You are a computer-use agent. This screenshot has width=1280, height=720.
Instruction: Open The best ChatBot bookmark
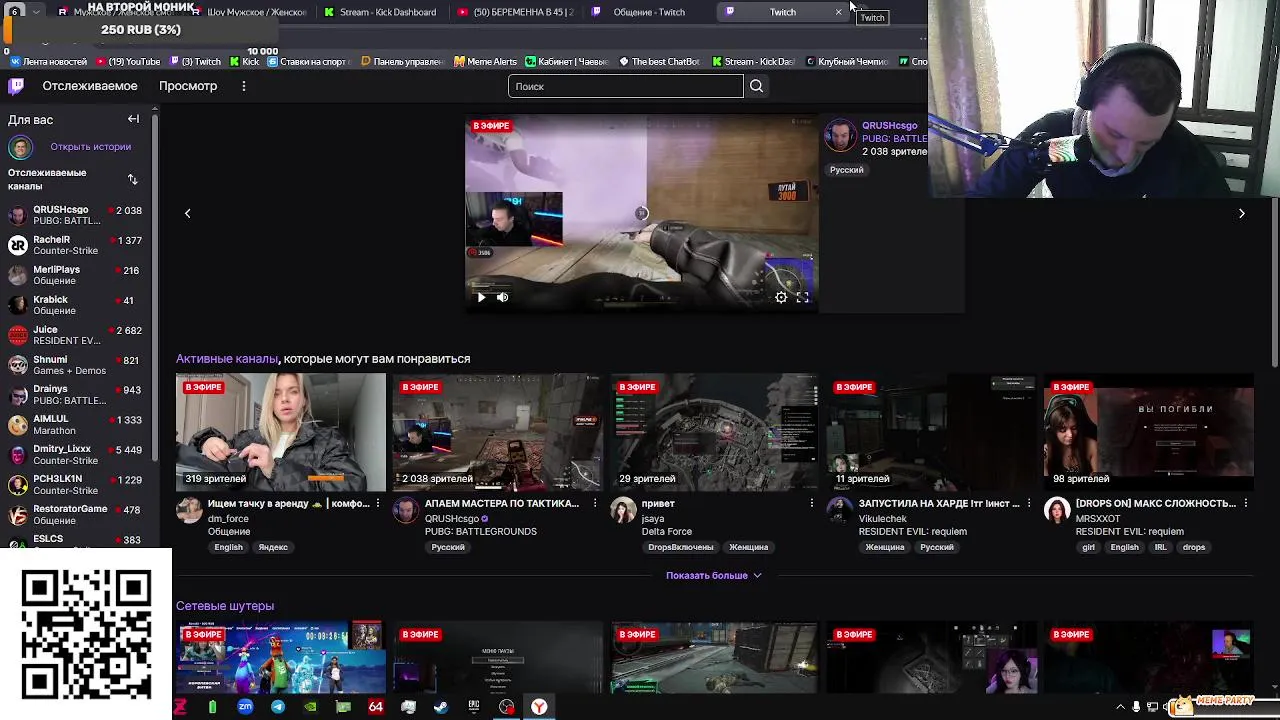659,61
